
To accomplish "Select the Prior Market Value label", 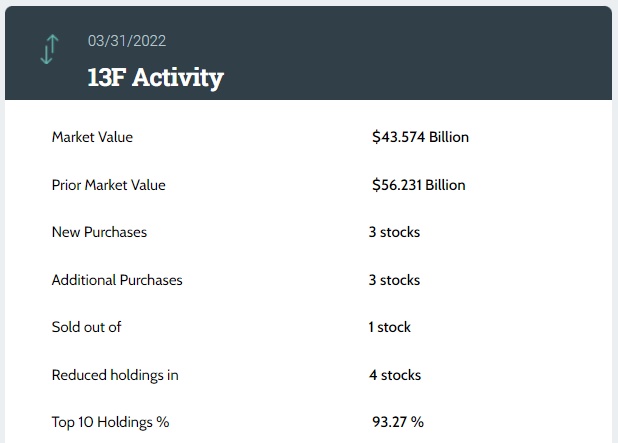I will click(108, 185).
